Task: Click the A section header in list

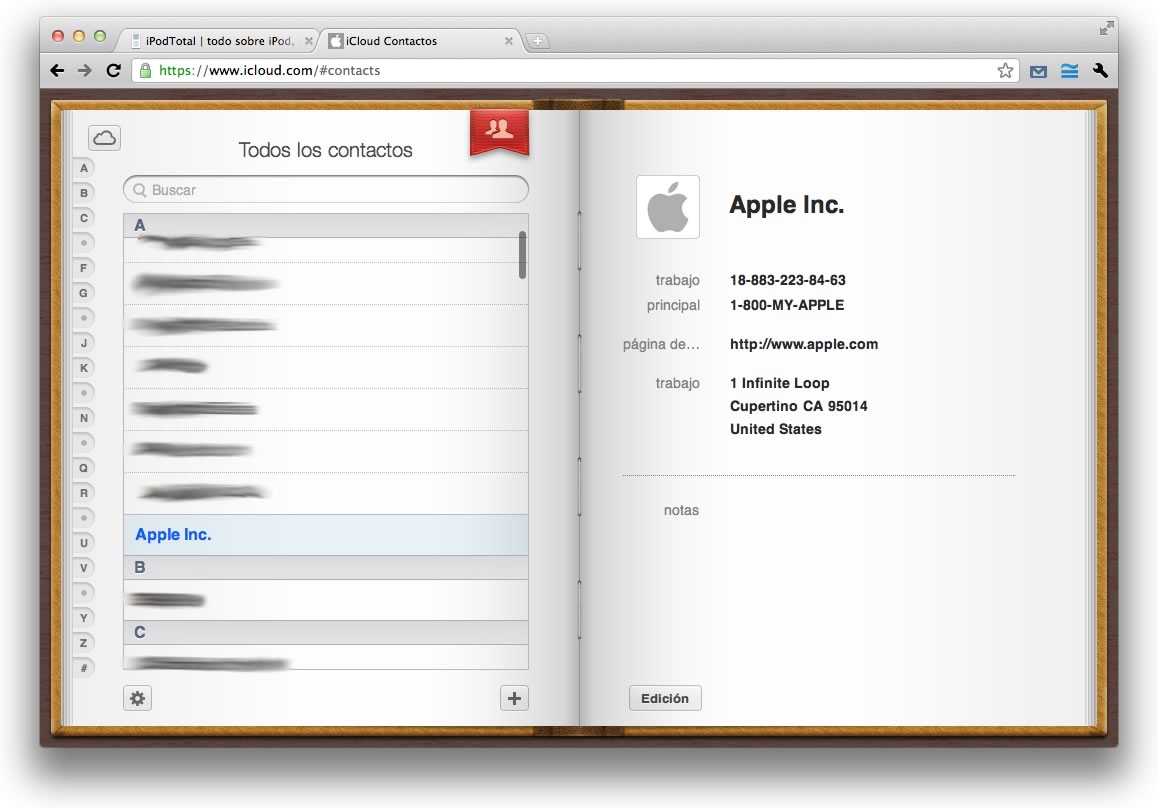Action: coord(326,225)
